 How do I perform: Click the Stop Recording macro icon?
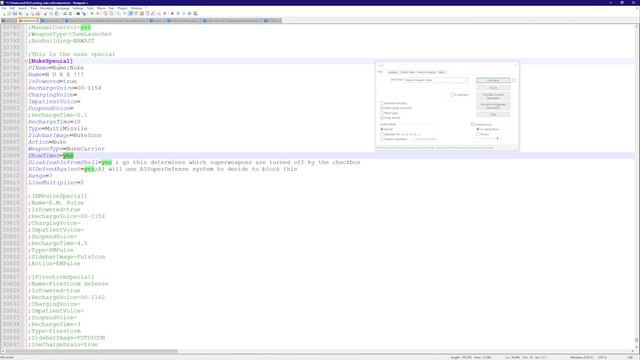[x=178, y=13]
